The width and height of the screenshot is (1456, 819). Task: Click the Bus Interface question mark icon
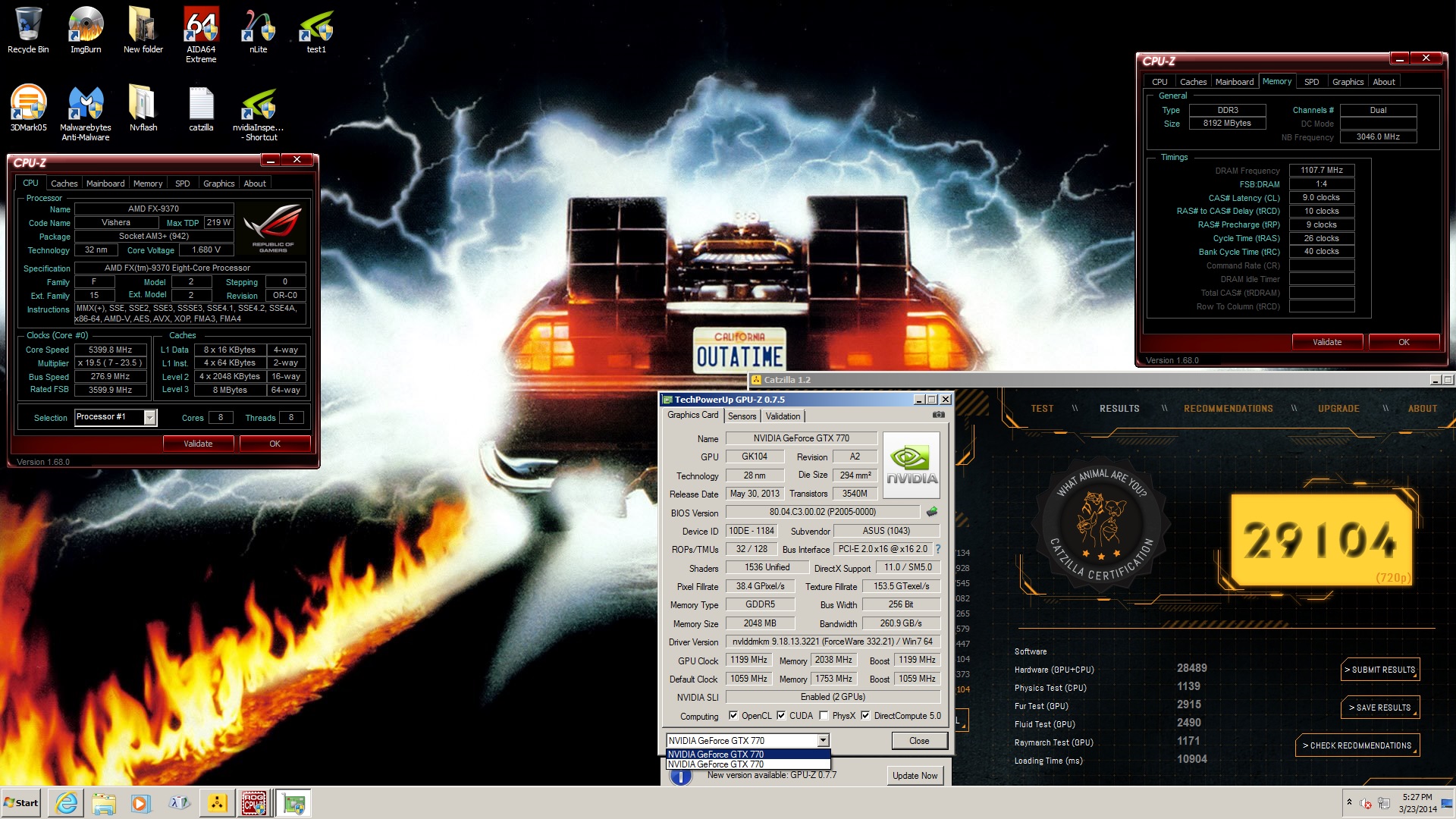coord(938,549)
